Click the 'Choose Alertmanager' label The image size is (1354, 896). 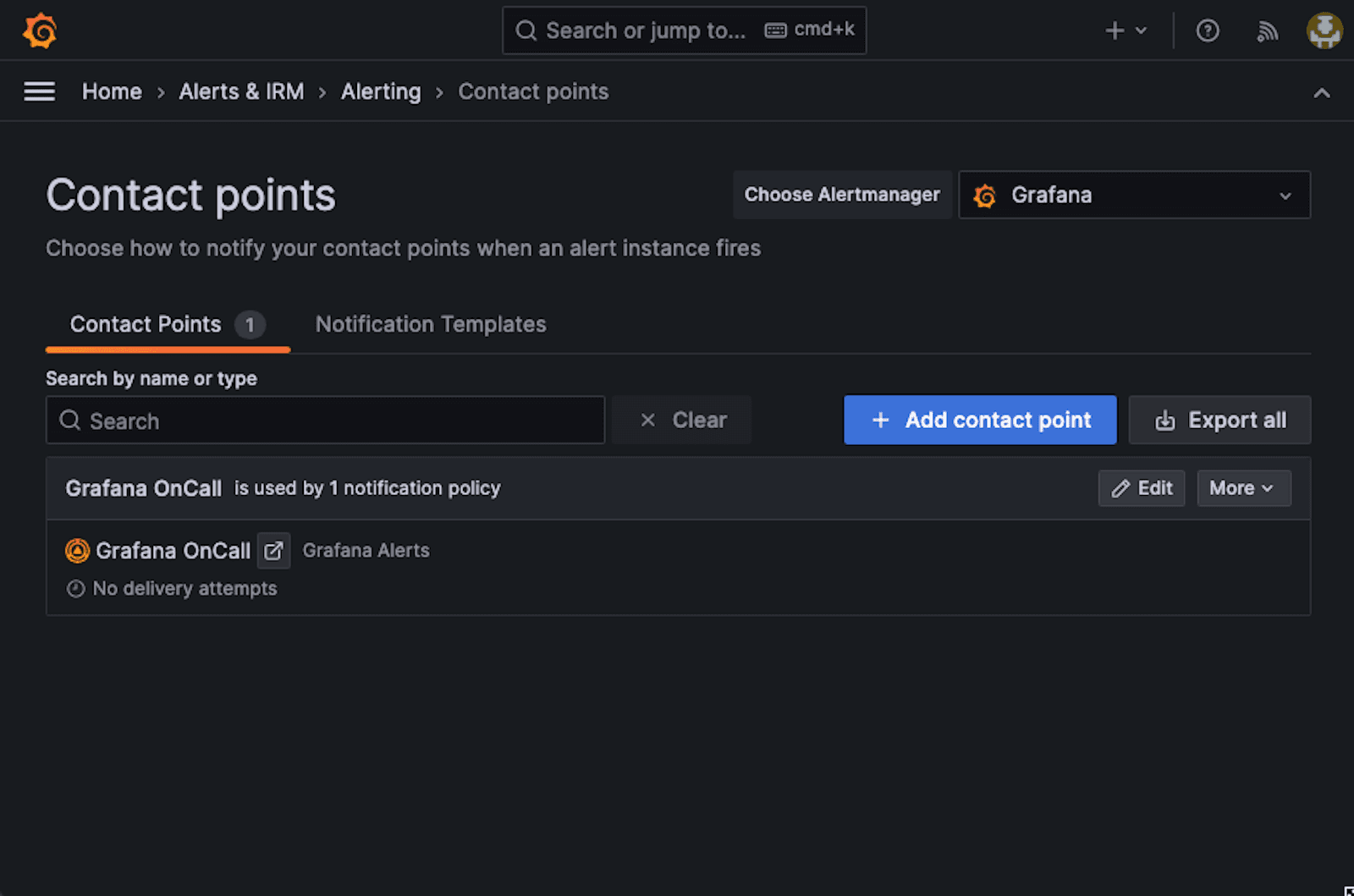pos(842,195)
